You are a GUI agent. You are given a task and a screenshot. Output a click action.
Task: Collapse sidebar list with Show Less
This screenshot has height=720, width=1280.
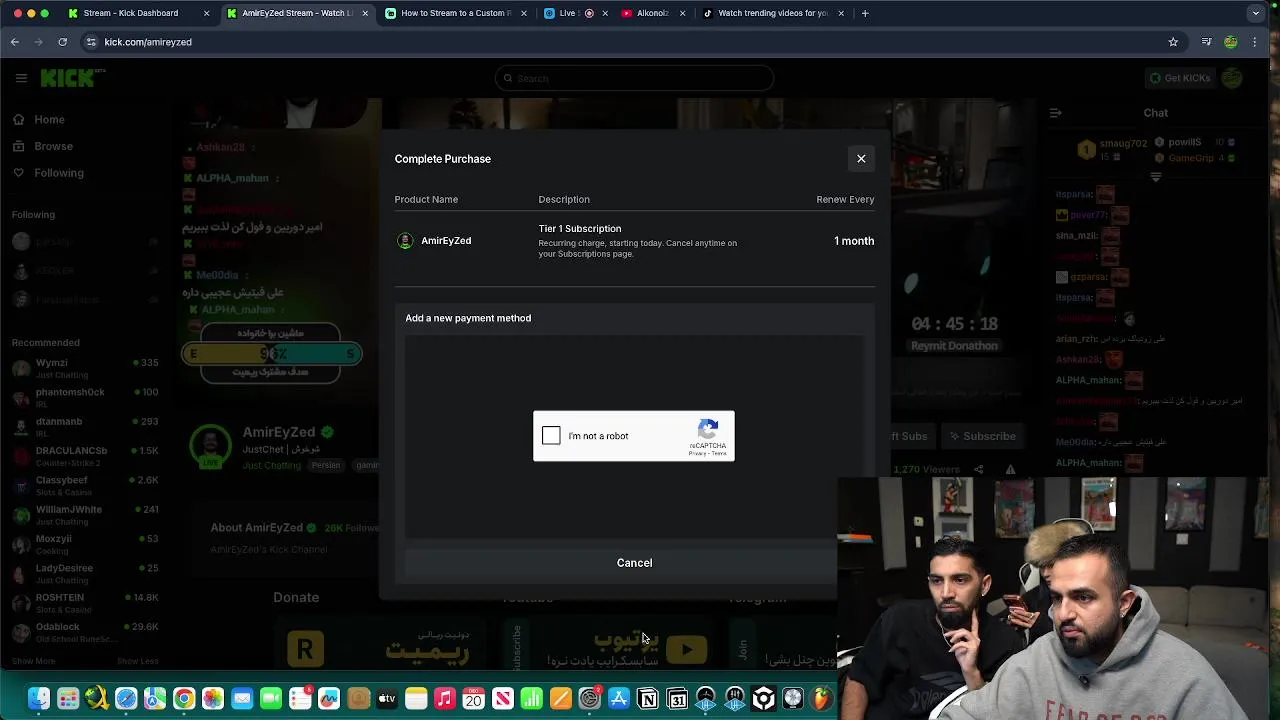[x=137, y=661]
